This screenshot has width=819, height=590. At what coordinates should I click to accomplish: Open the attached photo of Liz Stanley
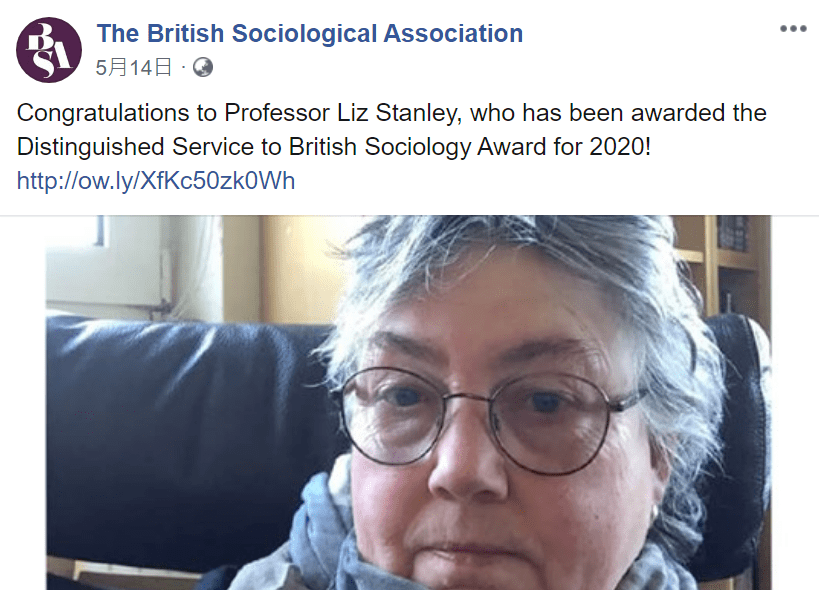coord(408,403)
